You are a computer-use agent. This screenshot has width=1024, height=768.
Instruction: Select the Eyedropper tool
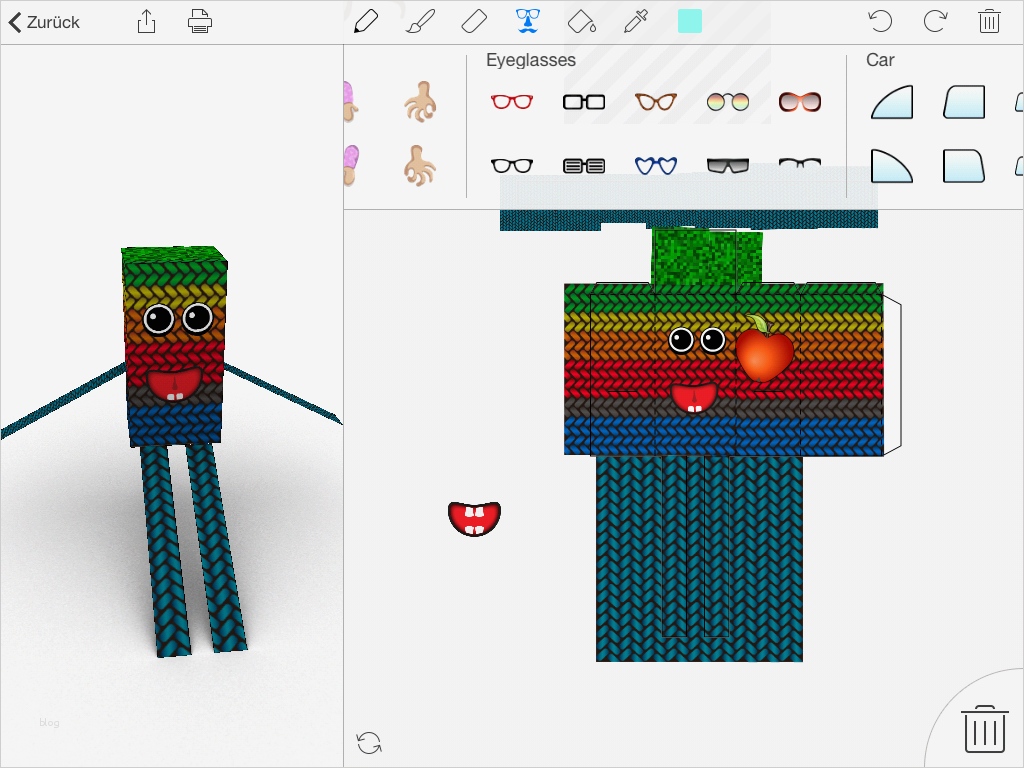tap(635, 22)
